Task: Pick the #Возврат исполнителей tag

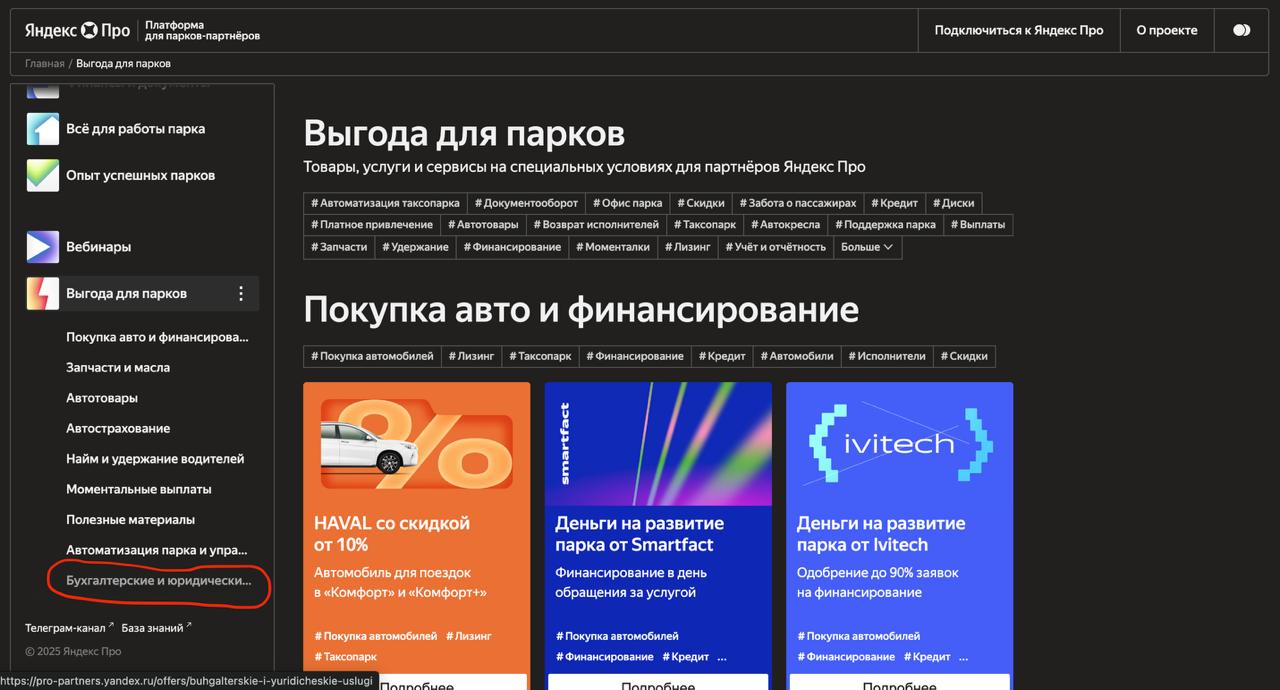Action: (x=596, y=225)
